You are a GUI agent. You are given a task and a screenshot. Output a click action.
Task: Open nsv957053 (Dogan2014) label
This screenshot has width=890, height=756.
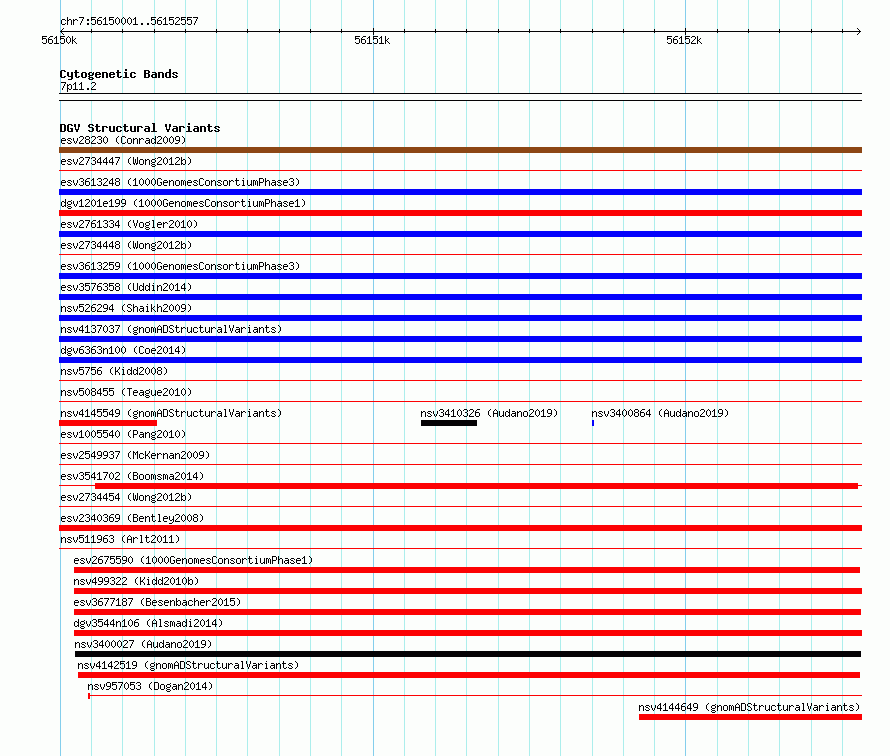150,686
